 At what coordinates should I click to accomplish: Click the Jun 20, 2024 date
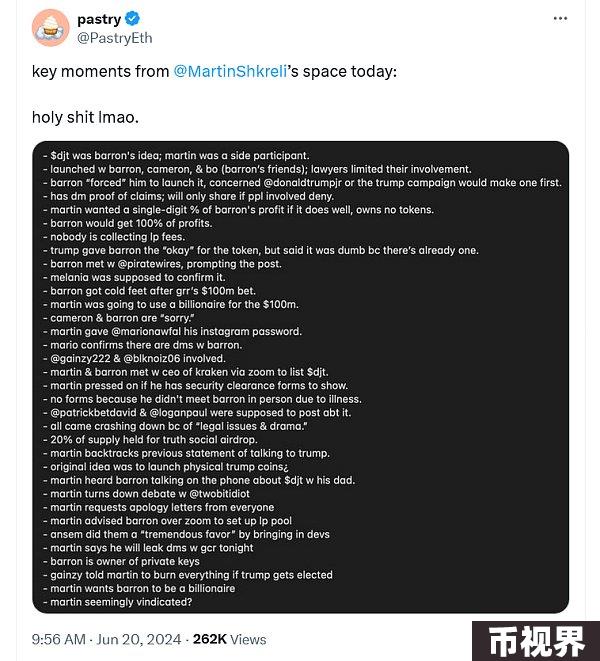tap(139, 639)
